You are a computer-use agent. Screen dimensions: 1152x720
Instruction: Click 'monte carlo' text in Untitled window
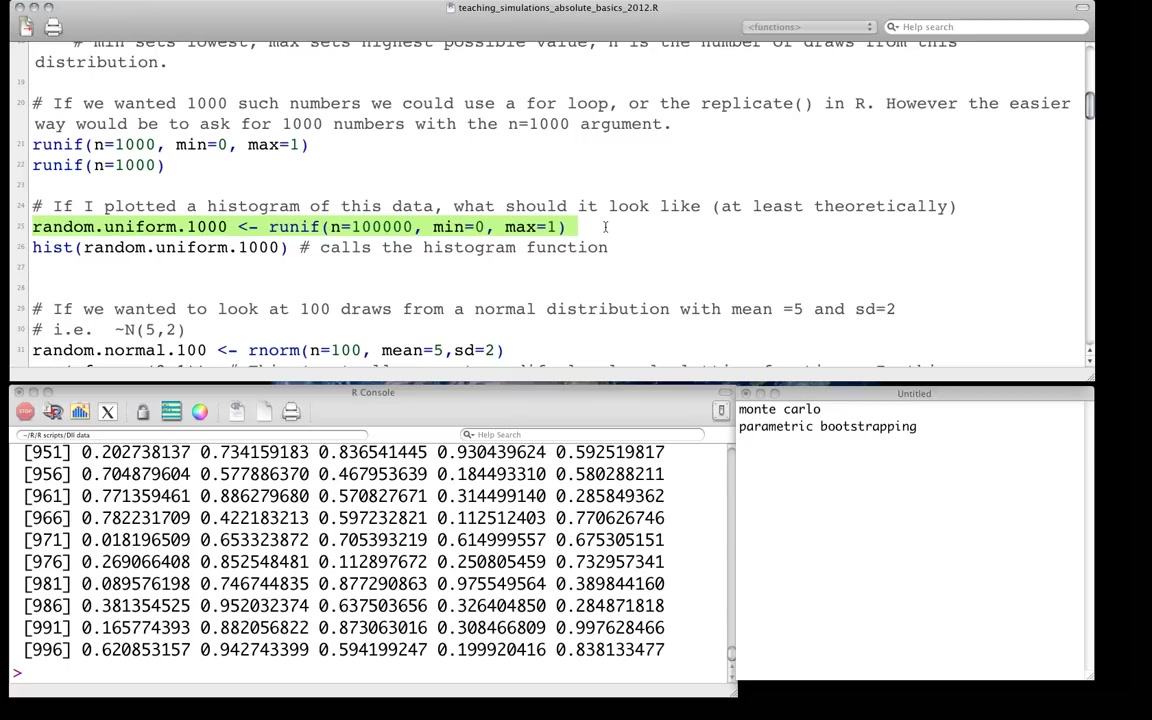click(x=779, y=409)
